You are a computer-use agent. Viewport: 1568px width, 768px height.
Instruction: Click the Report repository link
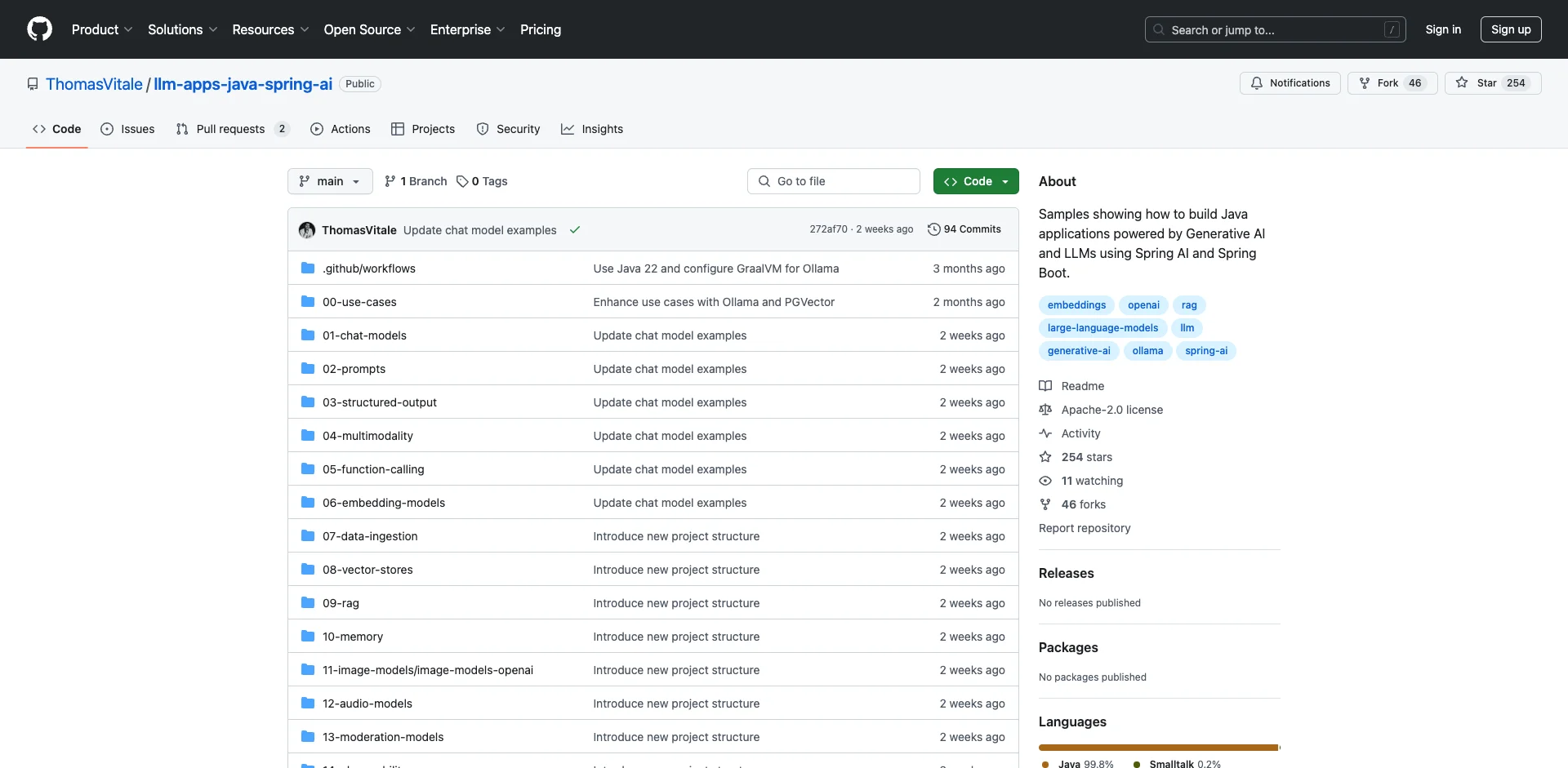[x=1085, y=528]
